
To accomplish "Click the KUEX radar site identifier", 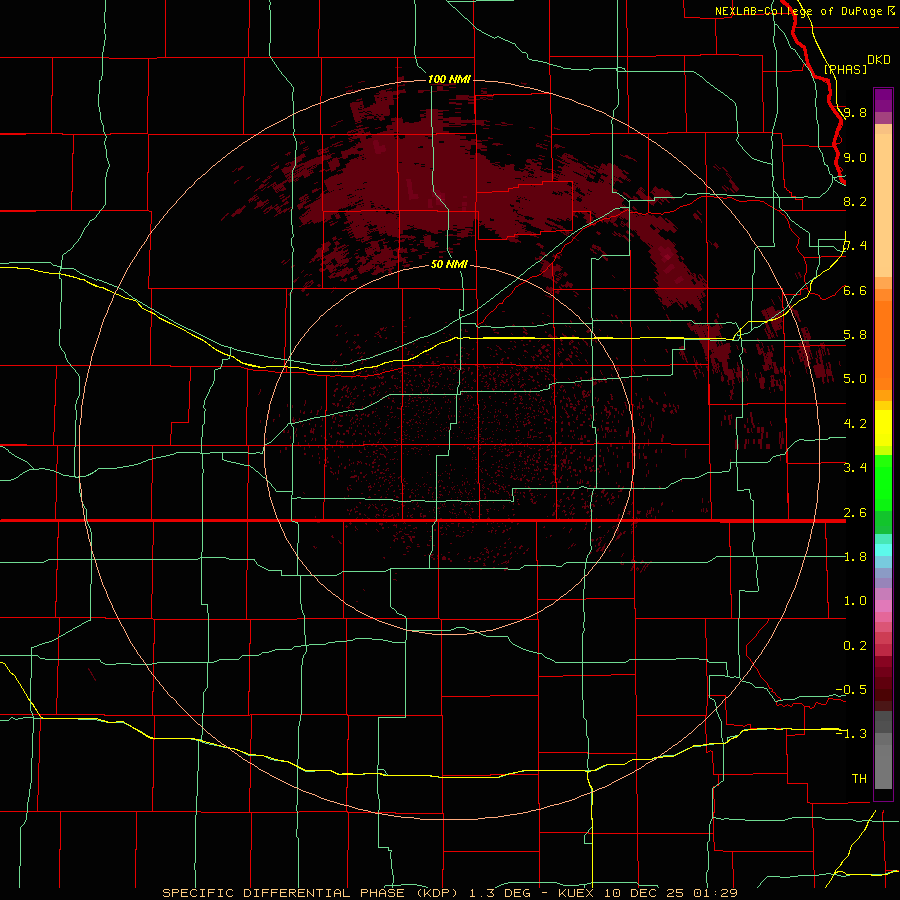I will [x=577, y=893].
